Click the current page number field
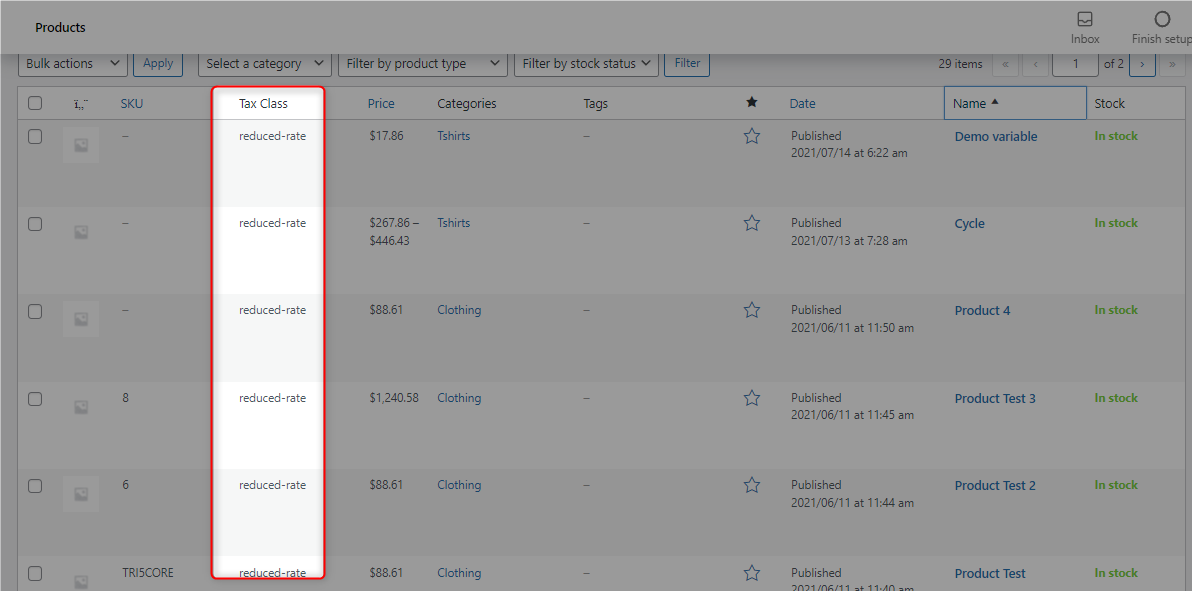1192x591 pixels. coord(1075,64)
